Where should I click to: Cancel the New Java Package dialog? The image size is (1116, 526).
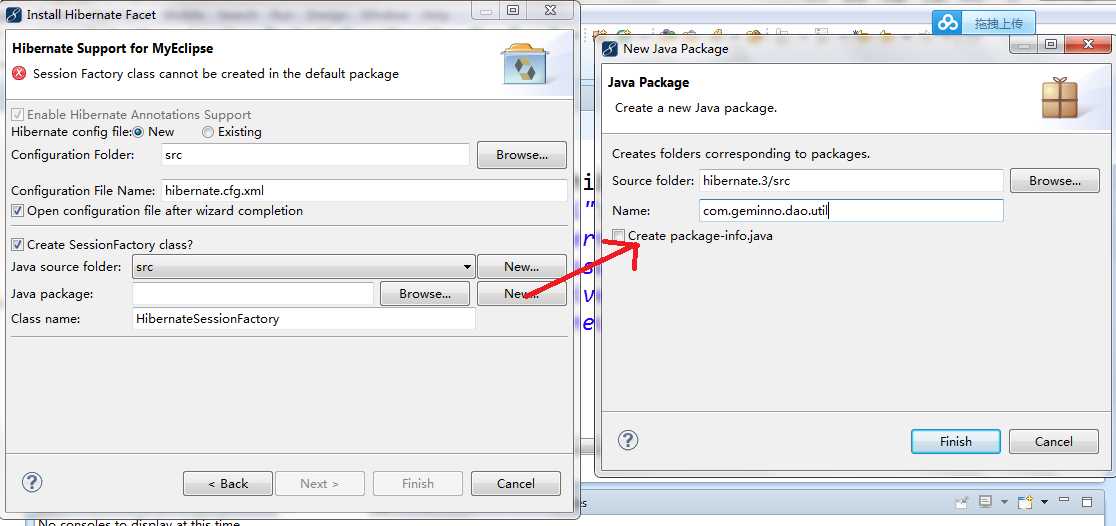1054,441
